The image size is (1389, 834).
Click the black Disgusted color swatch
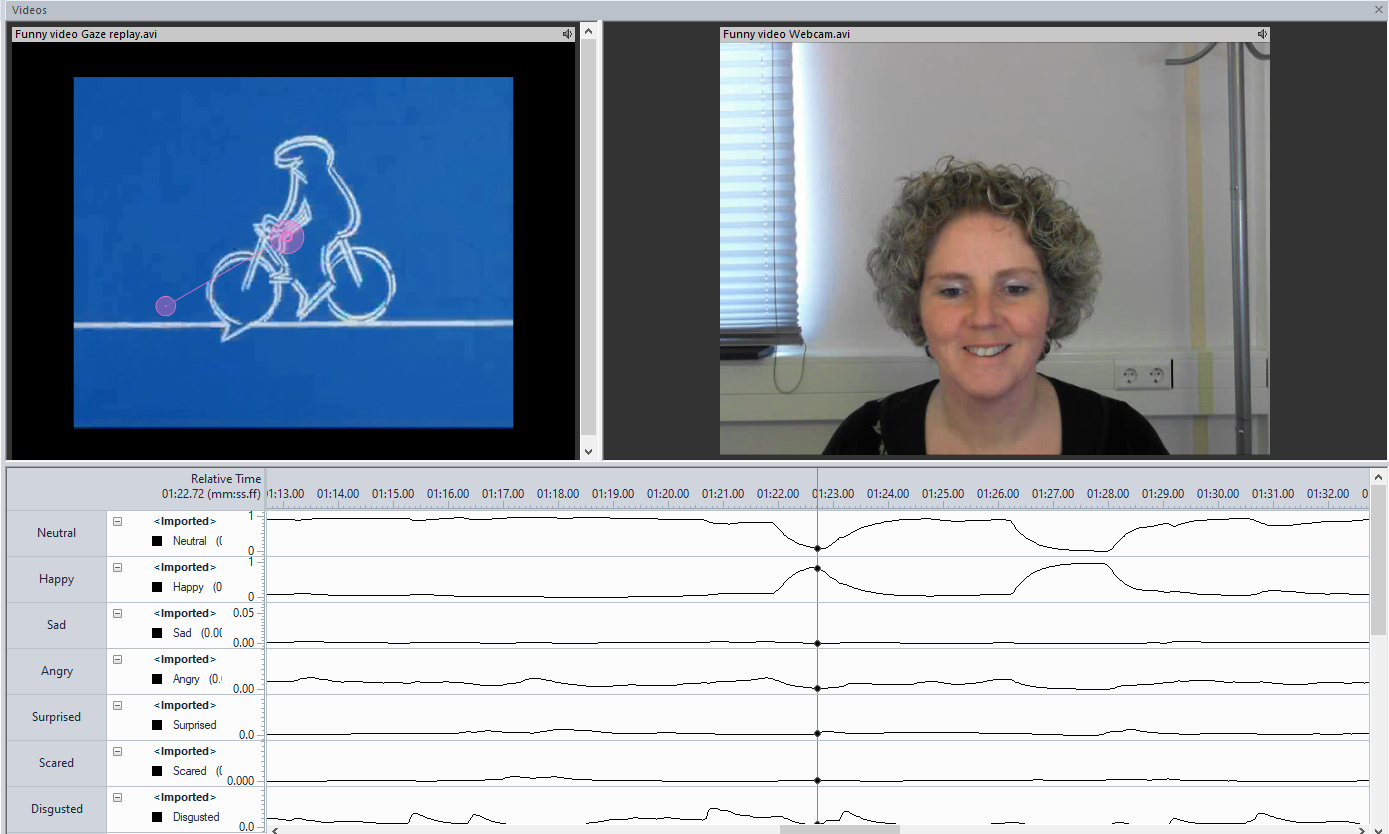point(157,817)
